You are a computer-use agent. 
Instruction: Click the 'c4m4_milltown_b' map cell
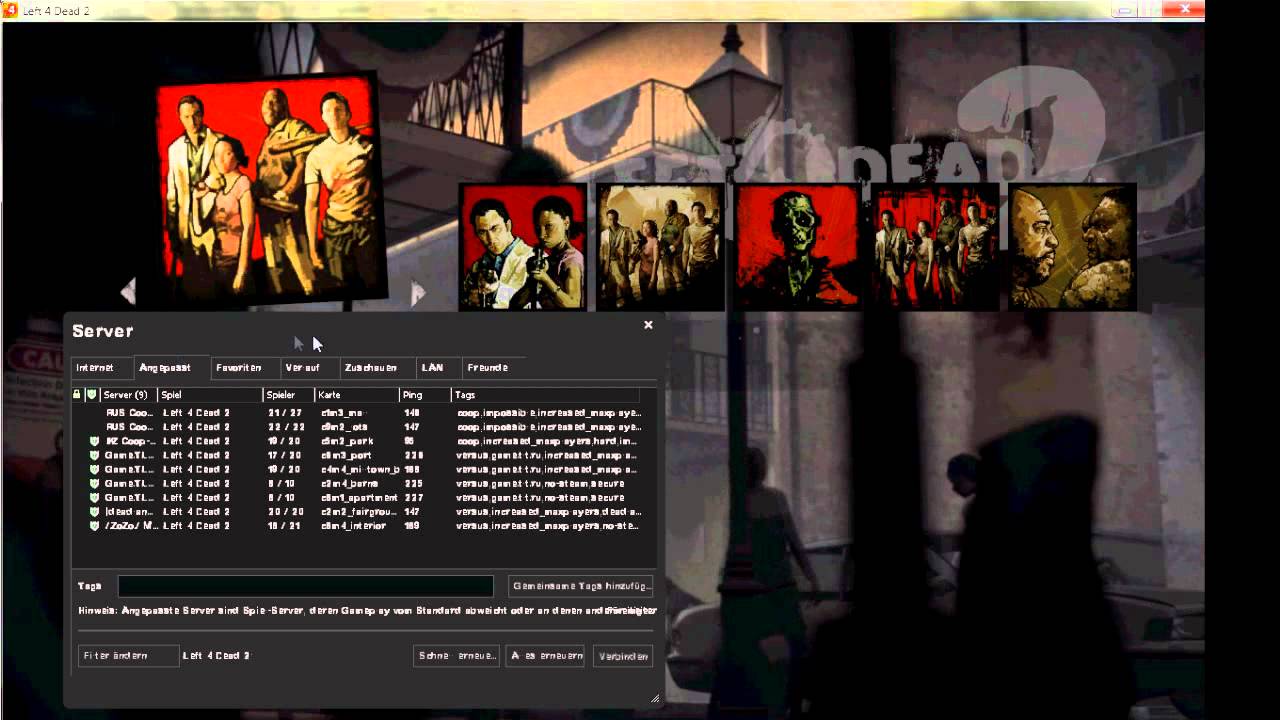(360, 469)
